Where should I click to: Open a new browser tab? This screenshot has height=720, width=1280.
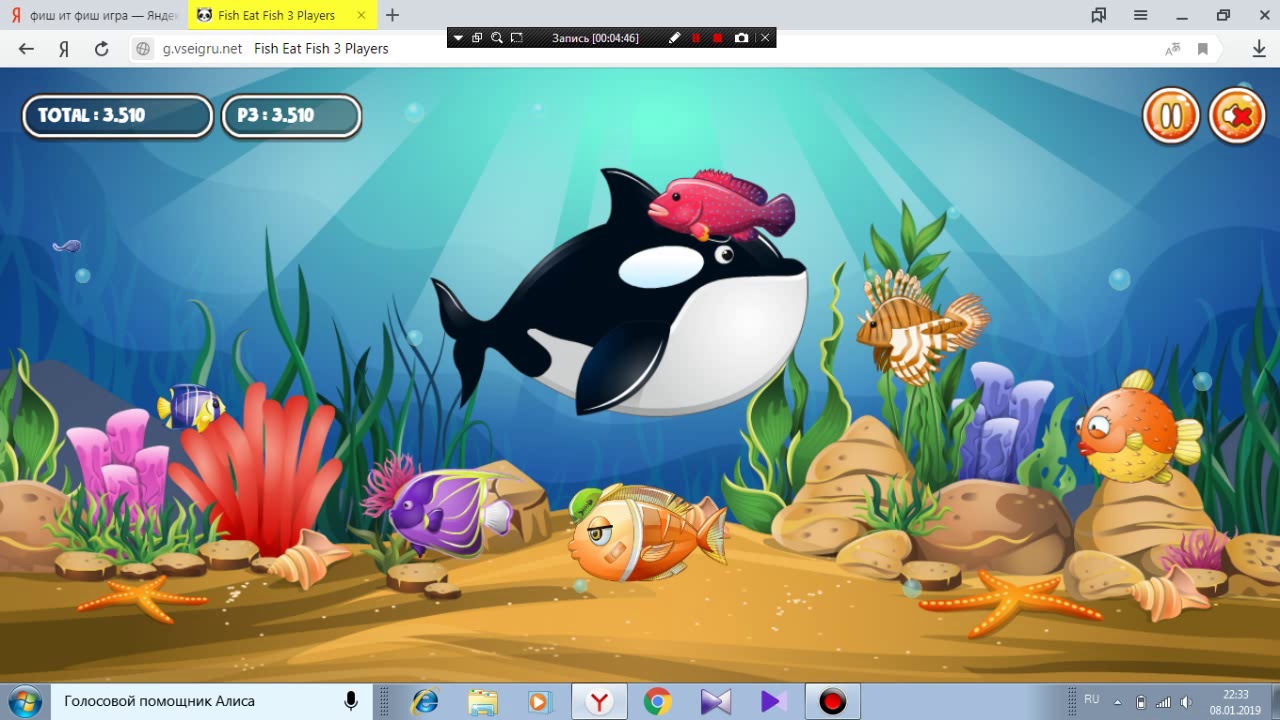pyautogui.click(x=392, y=15)
